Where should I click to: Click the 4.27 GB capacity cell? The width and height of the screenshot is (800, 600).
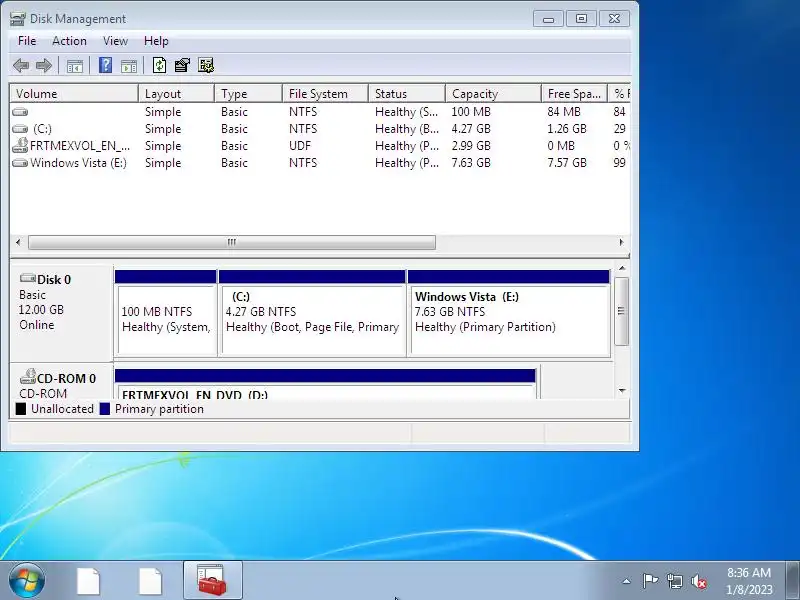(471, 129)
